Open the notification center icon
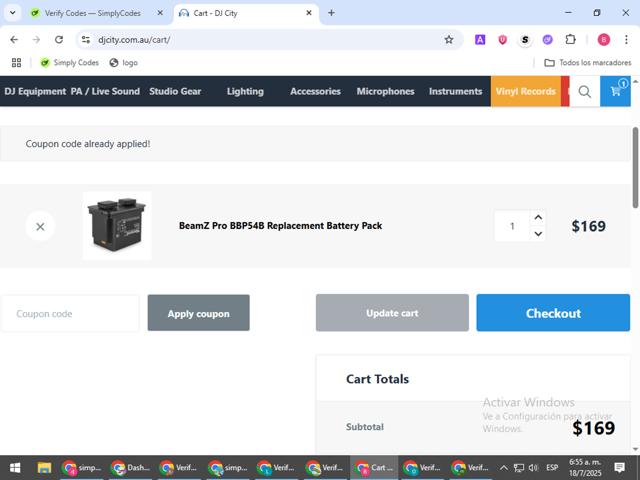This screenshot has height=480, width=640. click(x=619, y=468)
